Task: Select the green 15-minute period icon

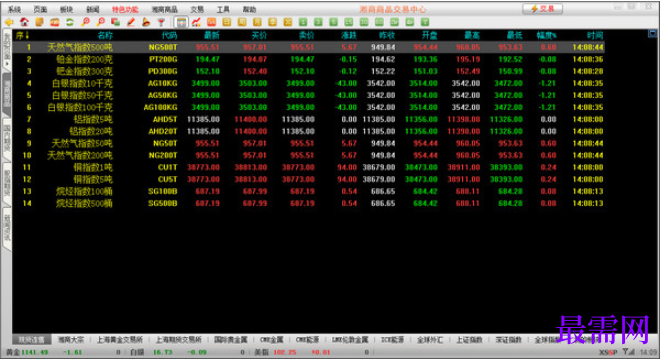Action: tap(348, 22)
